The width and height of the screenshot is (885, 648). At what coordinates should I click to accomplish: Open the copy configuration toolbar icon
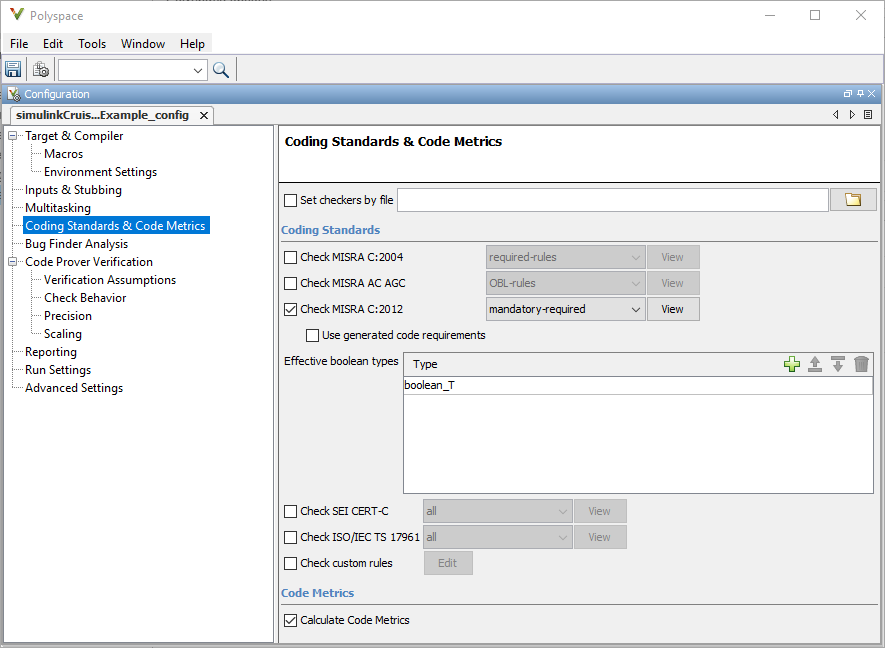point(40,69)
